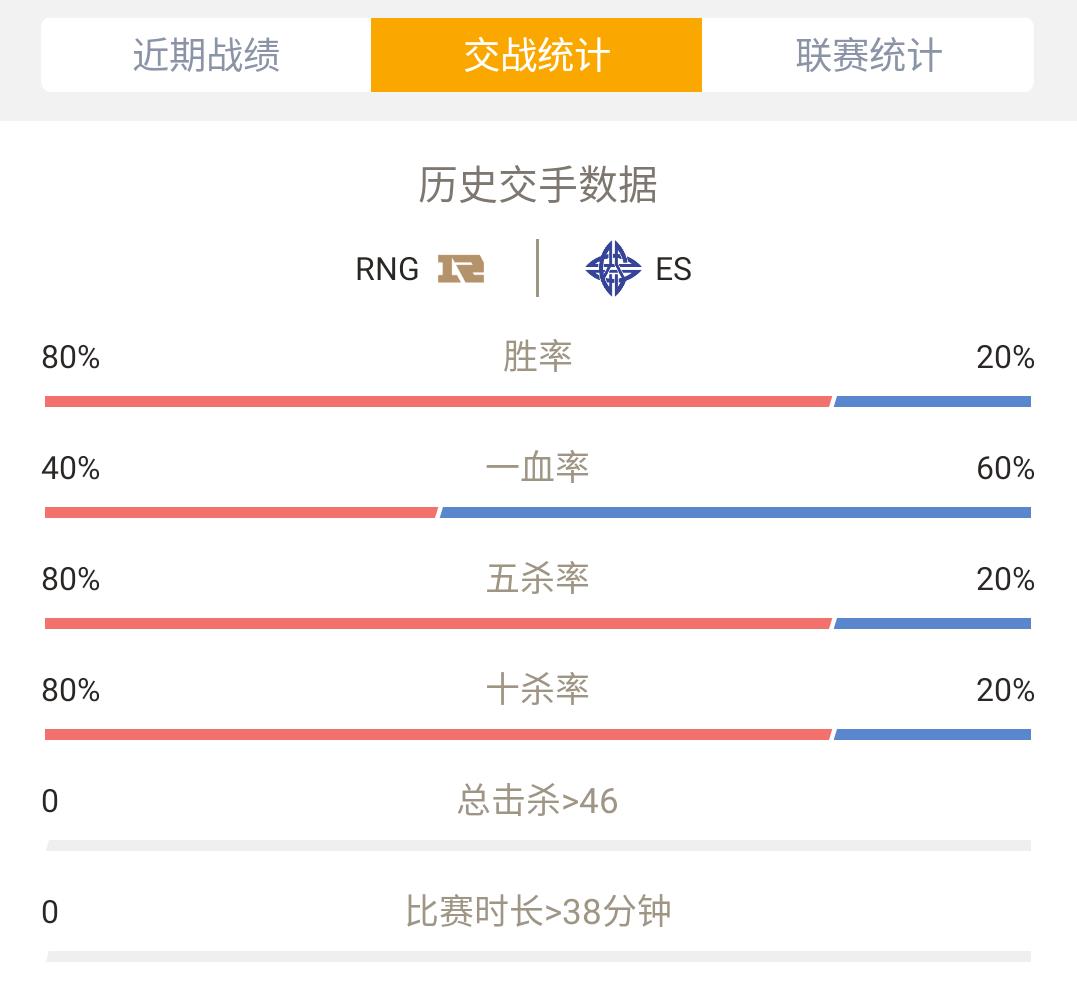
Task: Click the red 胜率 bar segment
Action: point(438,402)
